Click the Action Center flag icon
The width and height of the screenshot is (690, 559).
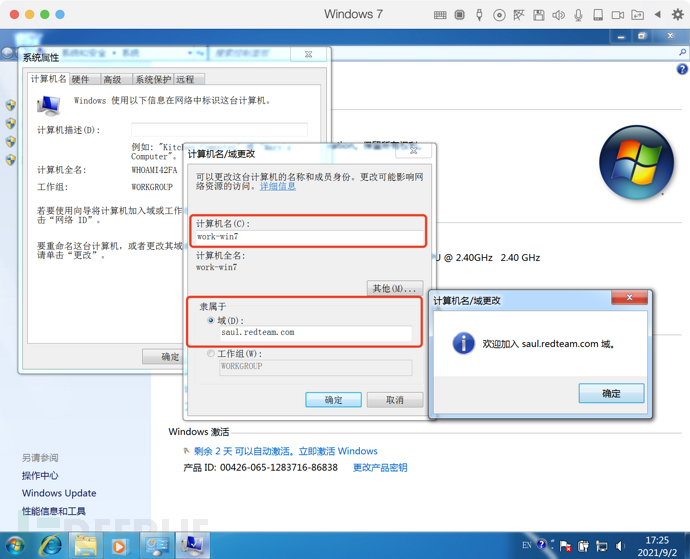[x=565, y=546]
